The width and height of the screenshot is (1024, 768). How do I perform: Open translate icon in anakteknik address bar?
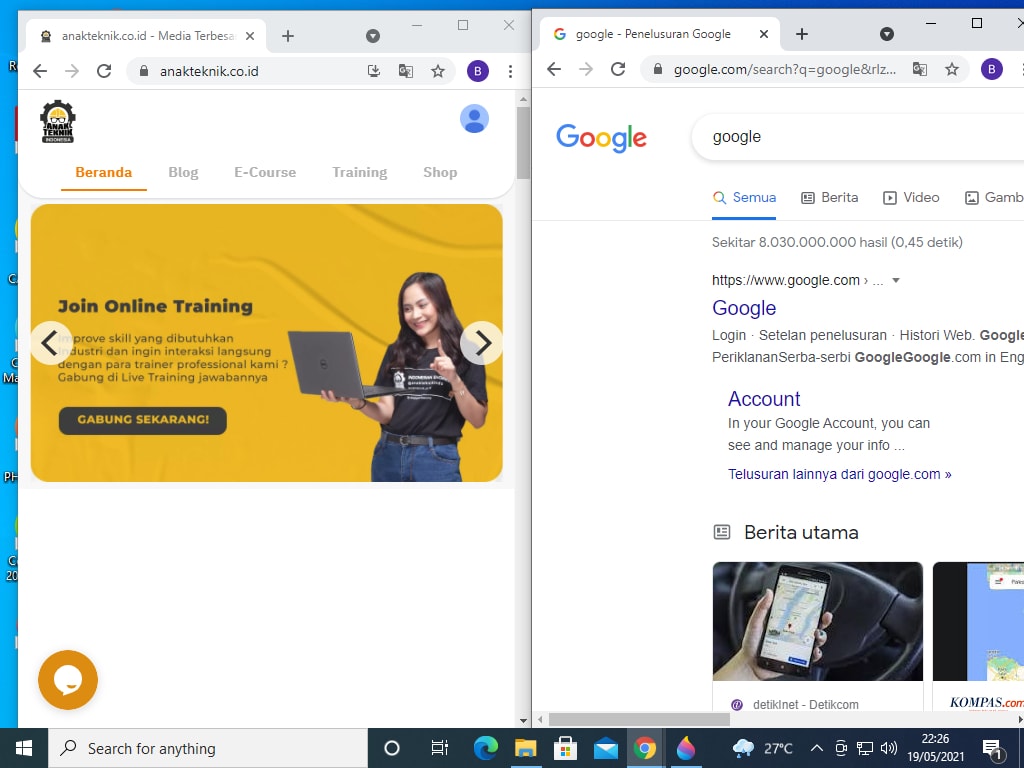(x=406, y=71)
